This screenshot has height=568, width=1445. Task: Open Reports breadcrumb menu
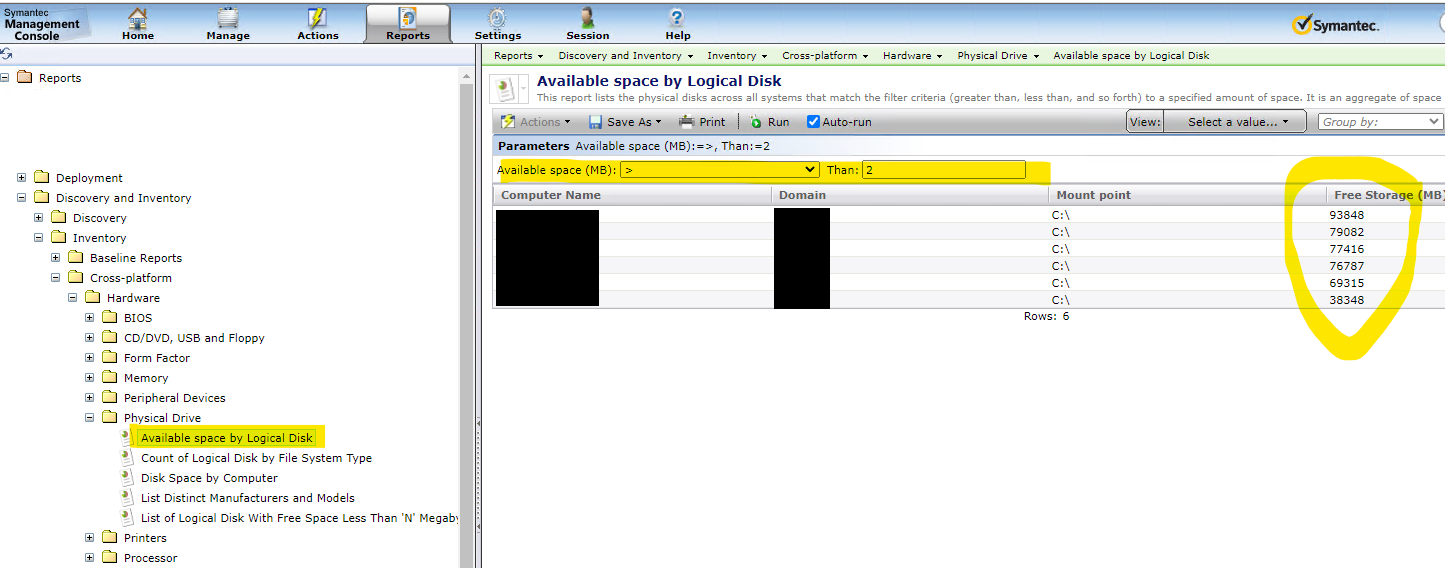(x=518, y=56)
